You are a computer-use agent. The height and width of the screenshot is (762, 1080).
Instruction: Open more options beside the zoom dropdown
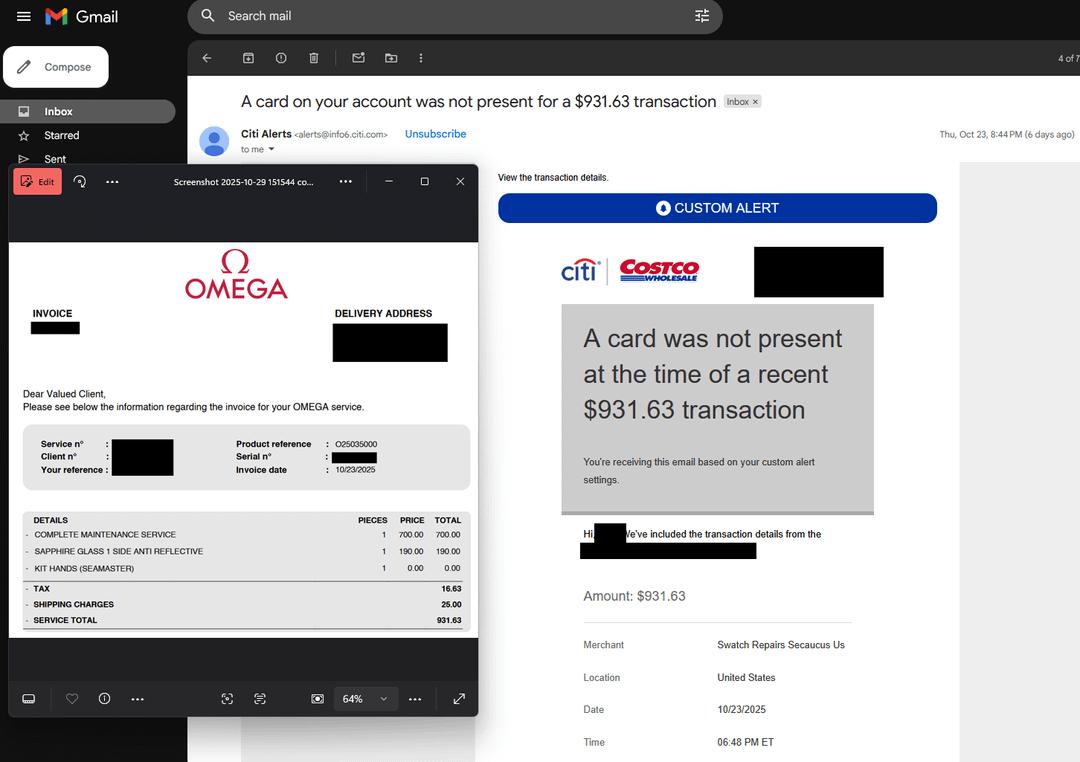(x=415, y=699)
